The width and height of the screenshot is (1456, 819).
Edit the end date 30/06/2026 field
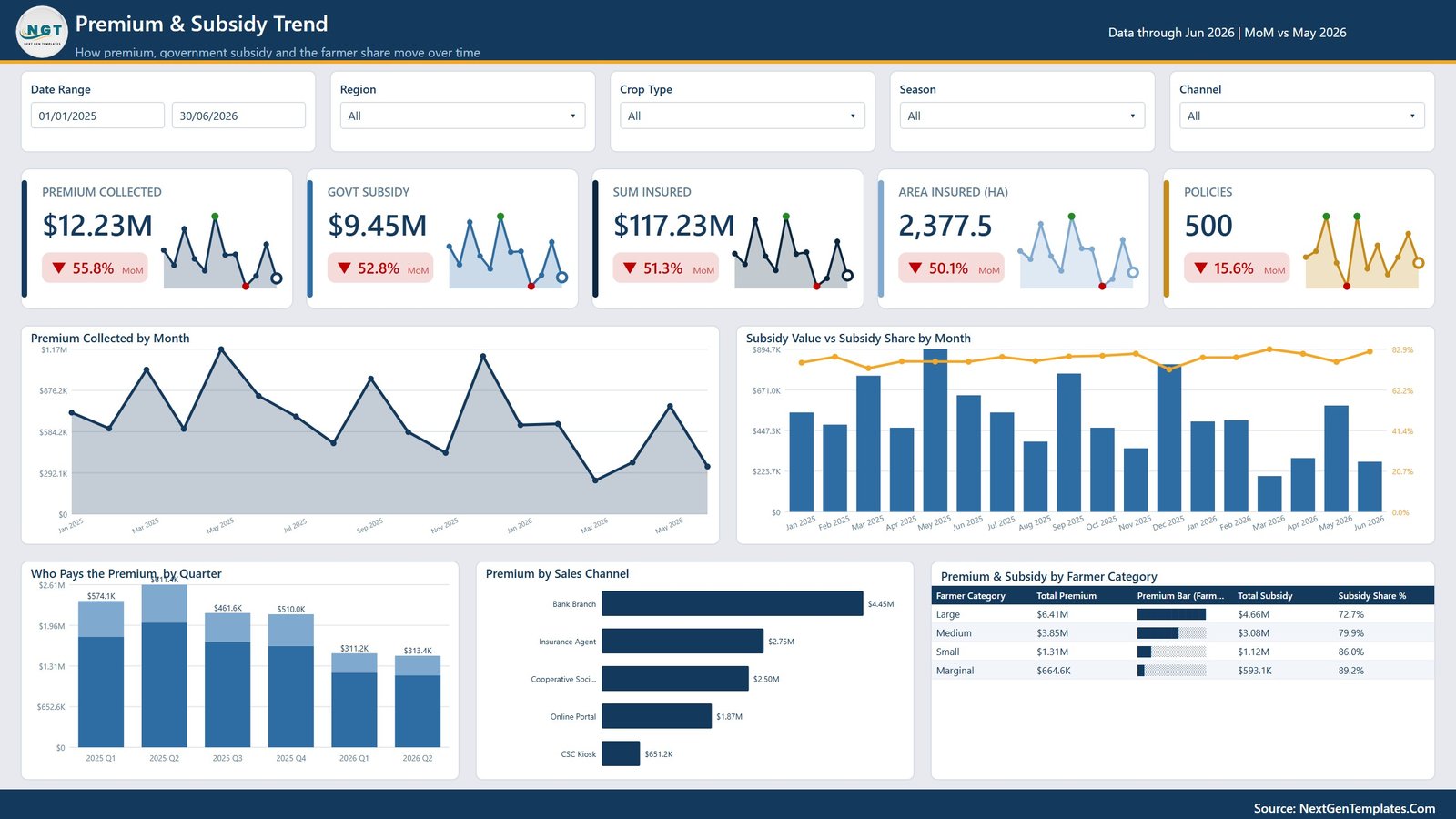(238, 116)
